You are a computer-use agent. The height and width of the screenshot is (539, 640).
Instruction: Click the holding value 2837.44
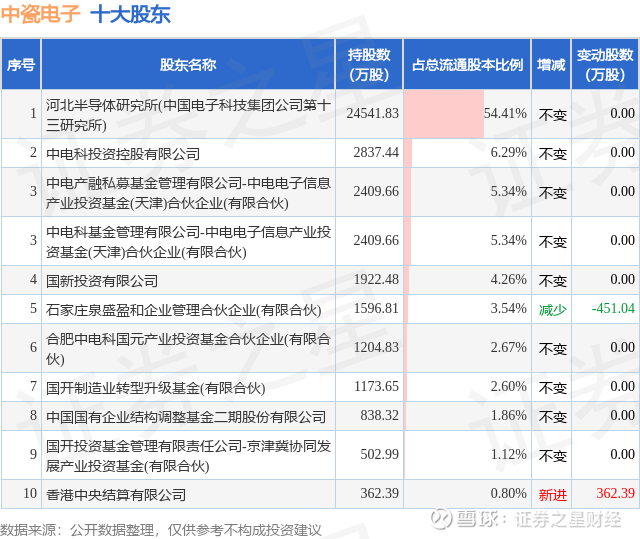pos(376,152)
